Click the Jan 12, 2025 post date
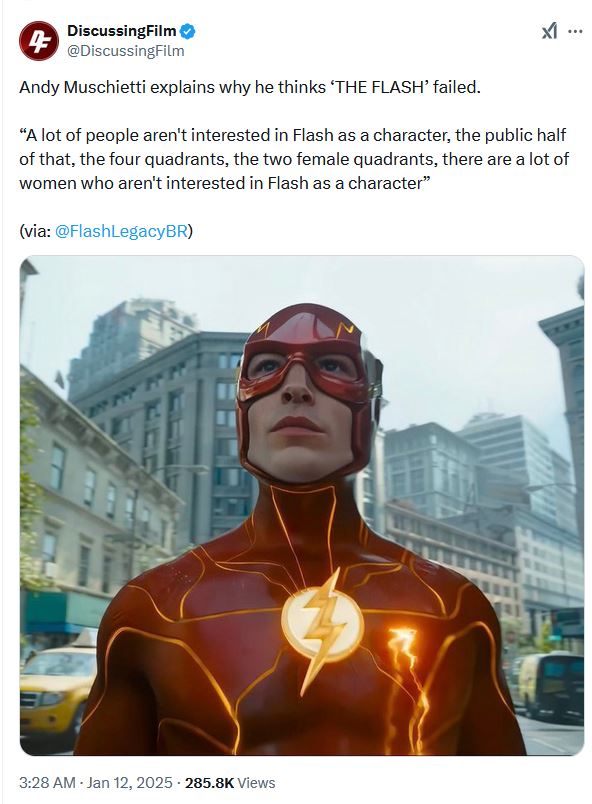The height and width of the screenshot is (804, 592). pos(130,783)
